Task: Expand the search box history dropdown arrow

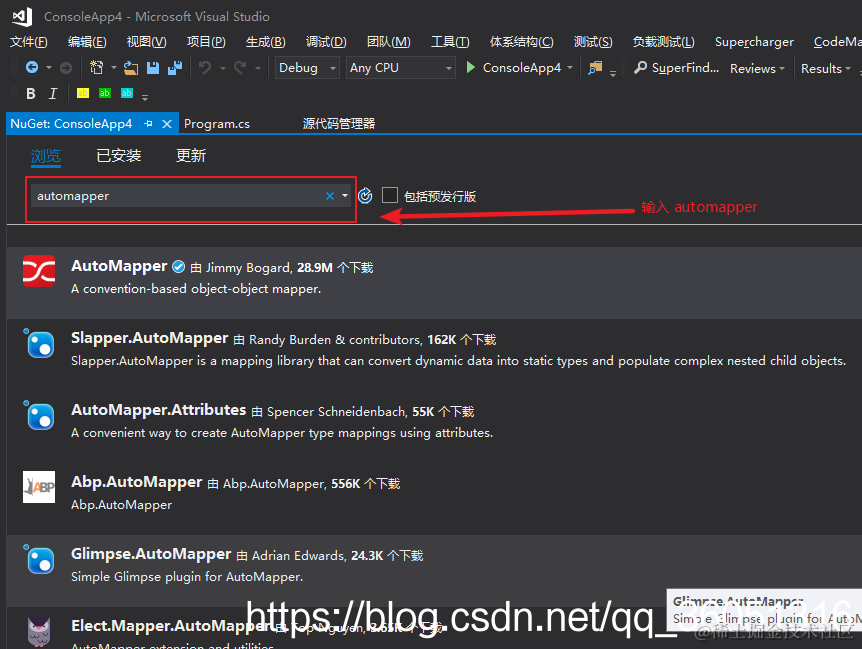Action: click(345, 196)
